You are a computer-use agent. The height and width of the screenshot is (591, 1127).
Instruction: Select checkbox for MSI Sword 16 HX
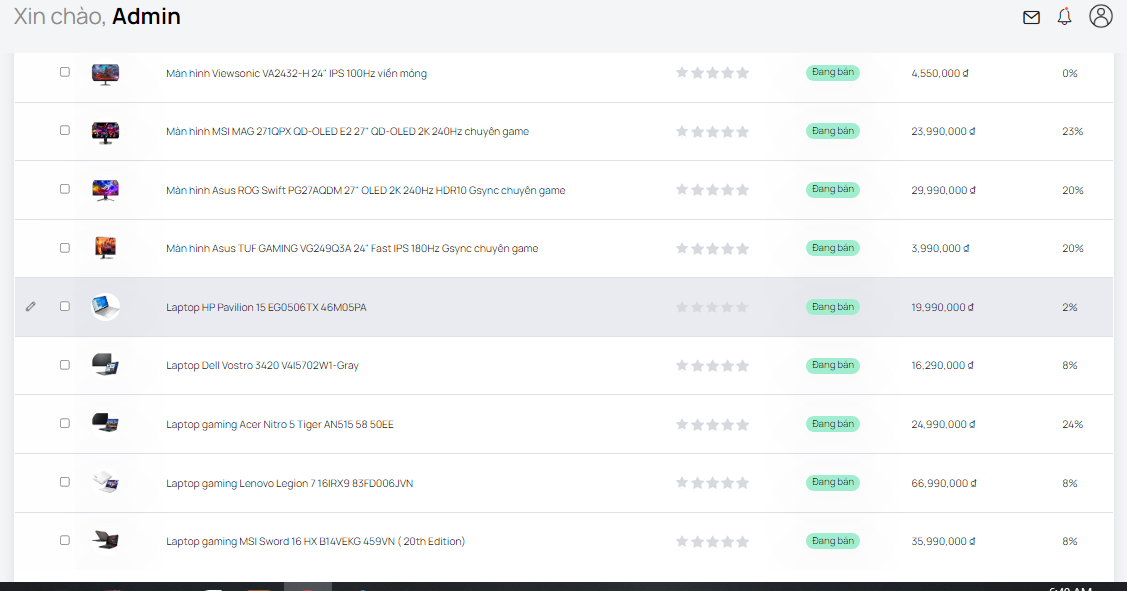pos(65,540)
